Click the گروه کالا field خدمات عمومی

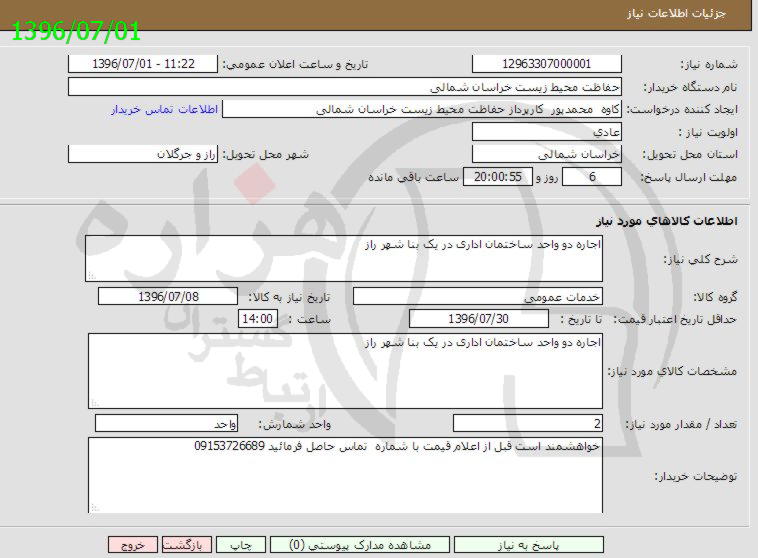tap(478, 296)
